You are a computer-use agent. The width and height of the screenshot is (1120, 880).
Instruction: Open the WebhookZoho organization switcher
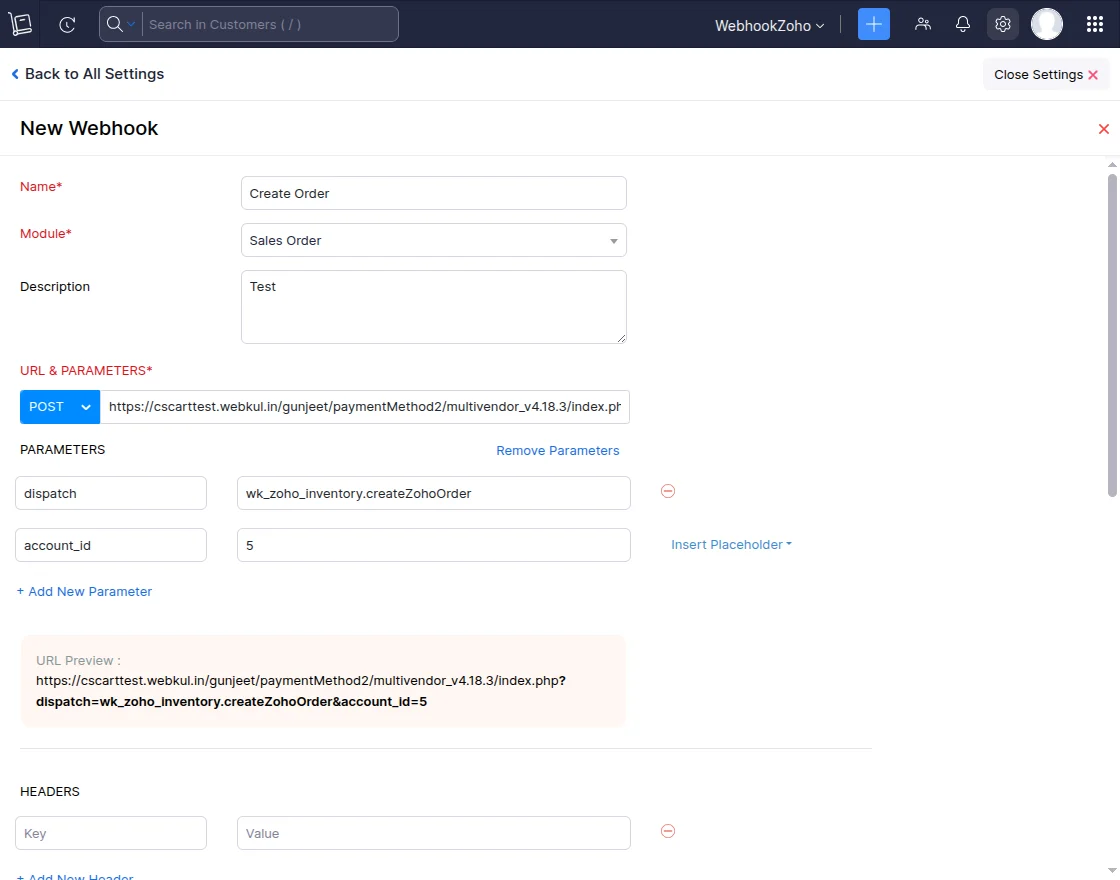coord(769,25)
